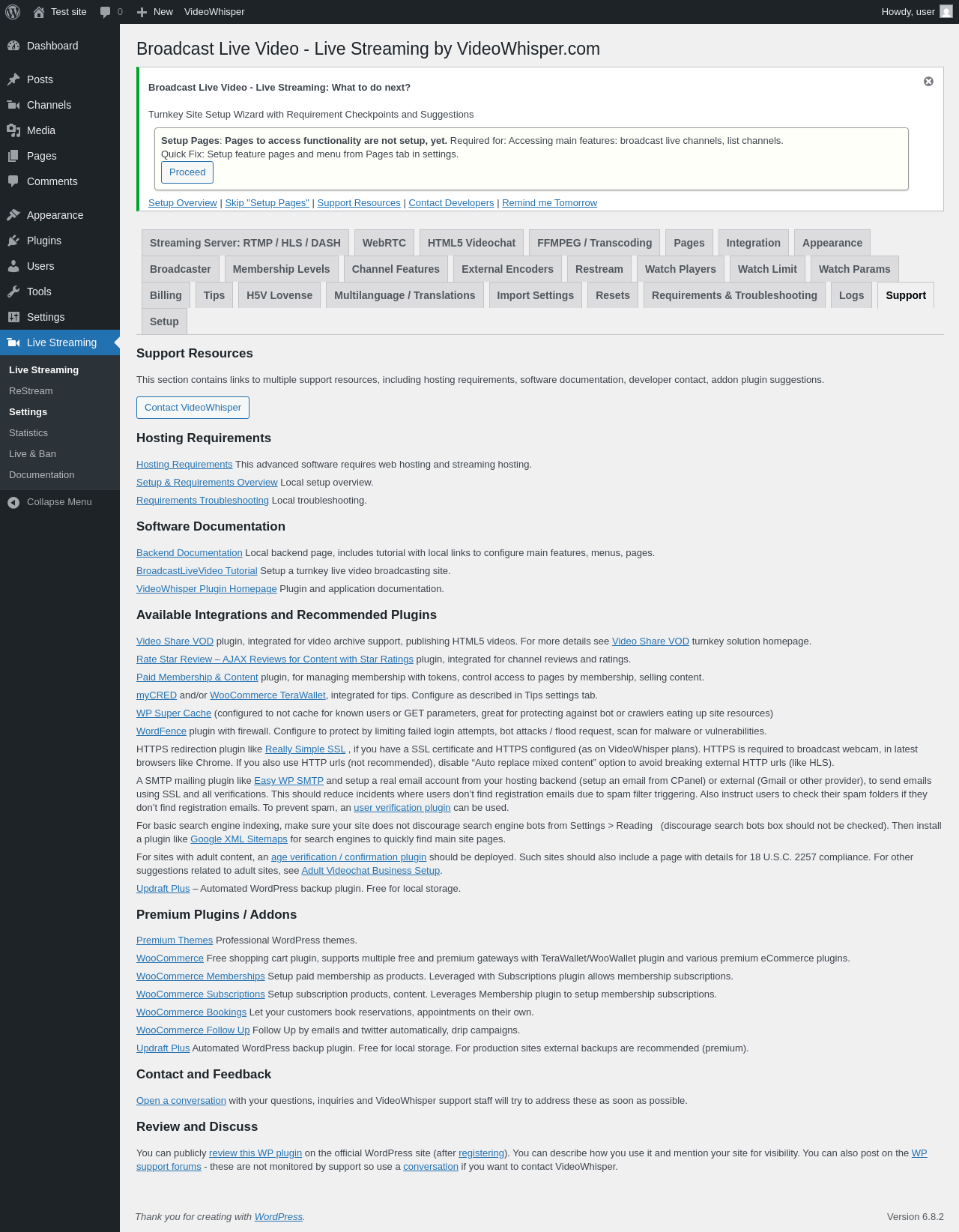The image size is (959, 1232).
Task: Open the Howdy, user account menu
Action: tap(917, 12)
